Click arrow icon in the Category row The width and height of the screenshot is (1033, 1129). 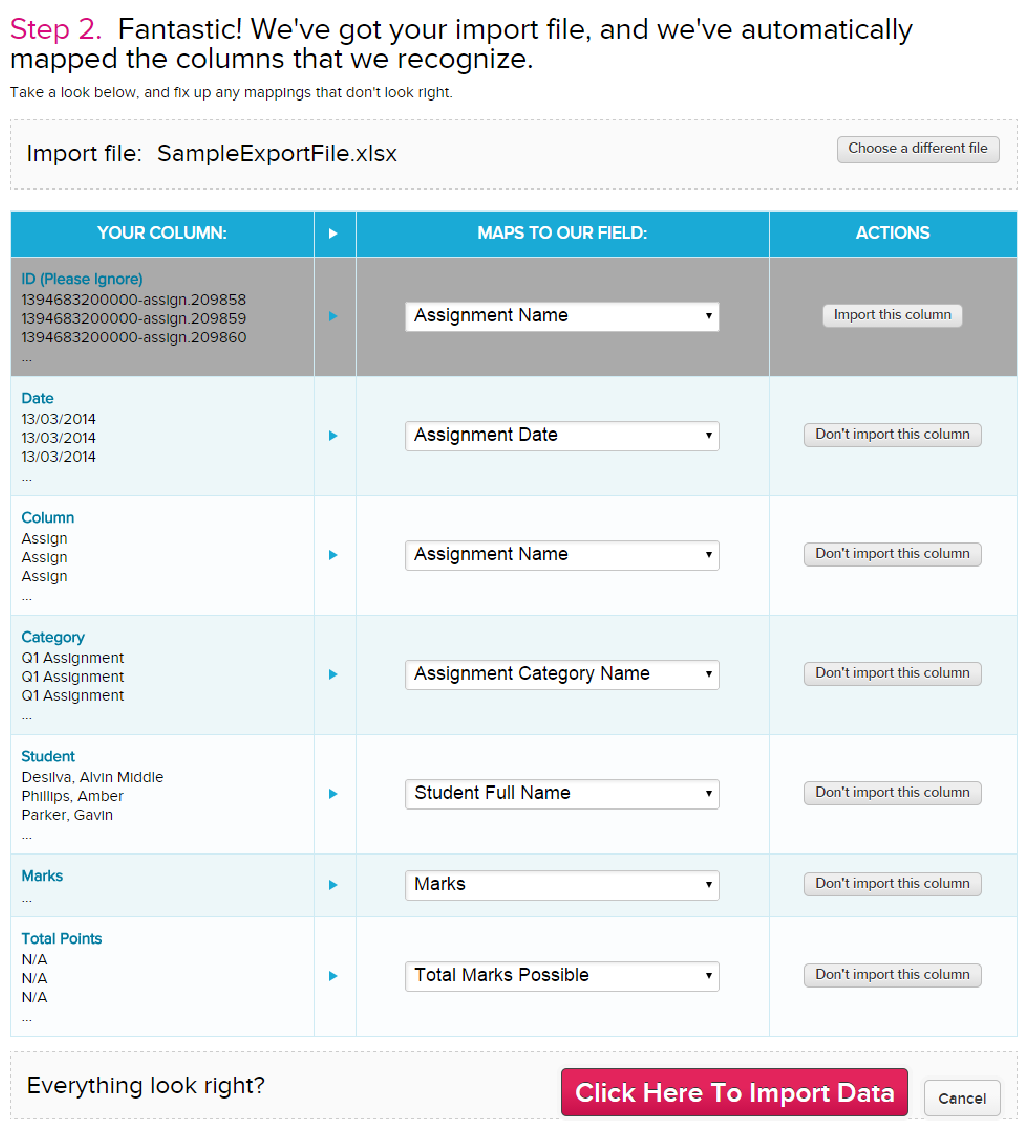[334, 675]
